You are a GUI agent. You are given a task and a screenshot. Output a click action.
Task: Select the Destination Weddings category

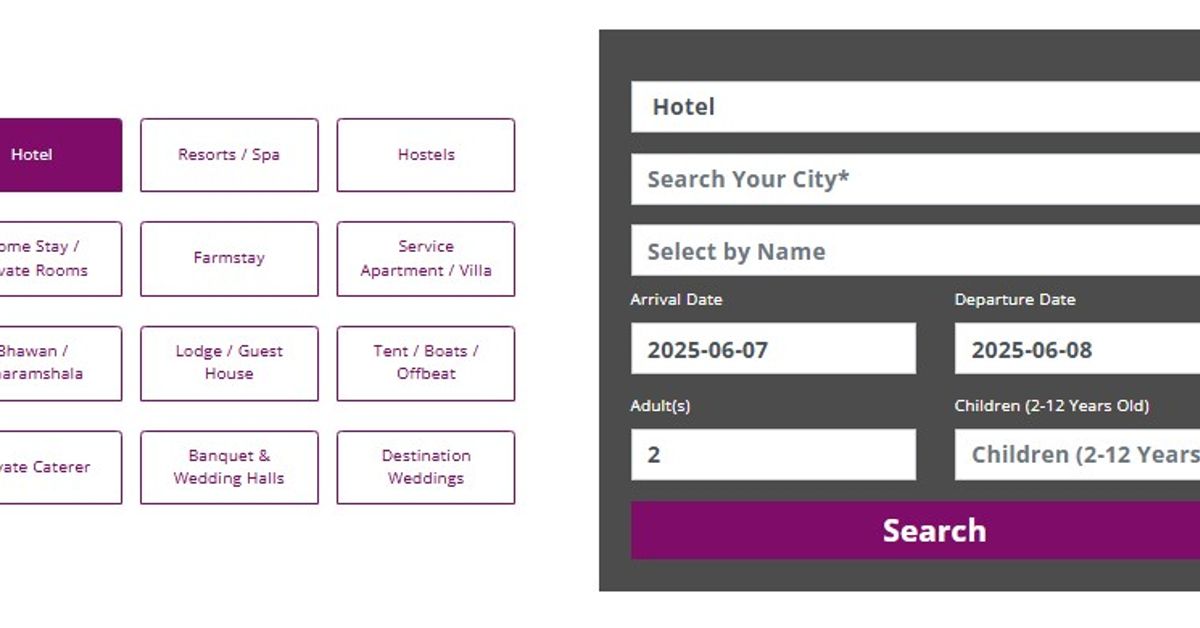click(426, 467)
